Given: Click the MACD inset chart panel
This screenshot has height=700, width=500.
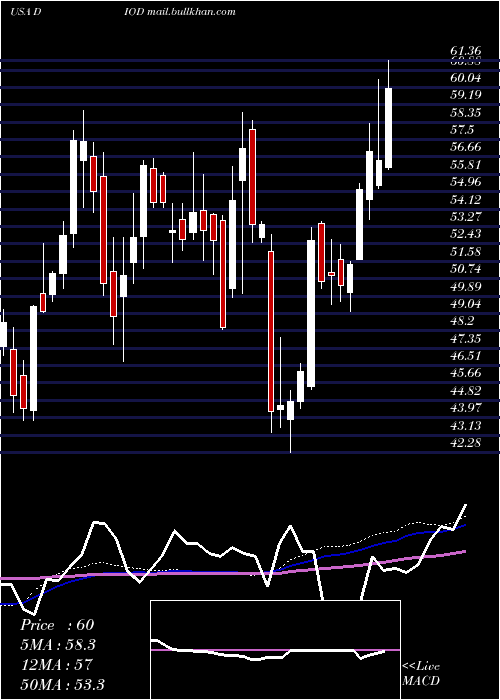Looking at the screenshot, I should [x=275, y=650].
